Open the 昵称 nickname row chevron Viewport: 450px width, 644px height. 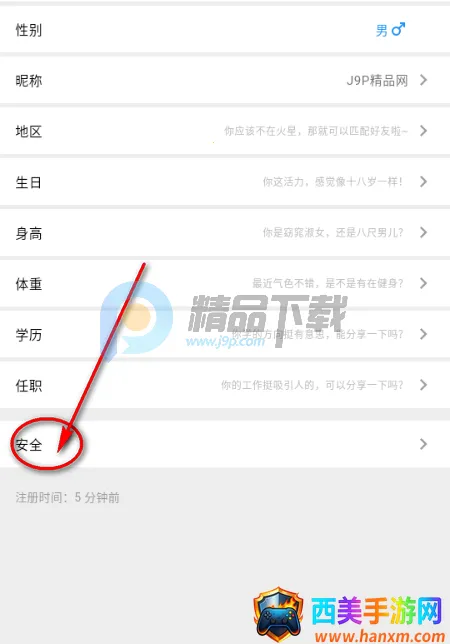[423, 80]
